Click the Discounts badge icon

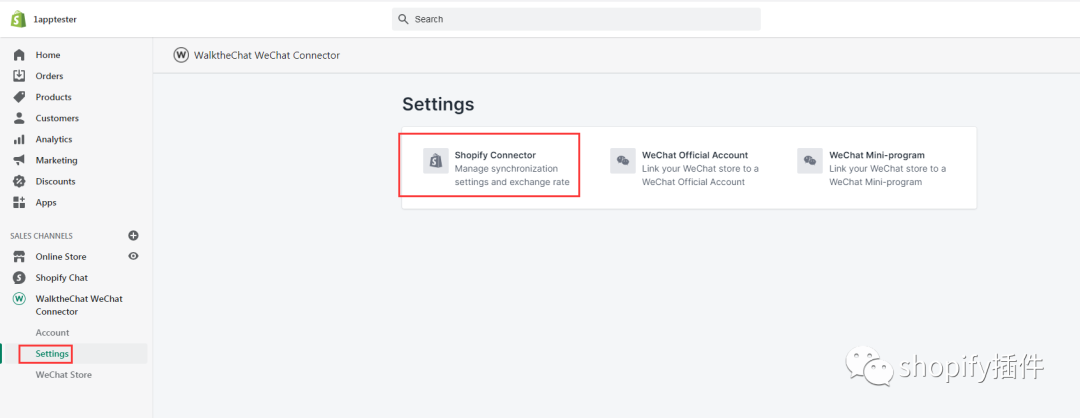[x=19, y=182]
